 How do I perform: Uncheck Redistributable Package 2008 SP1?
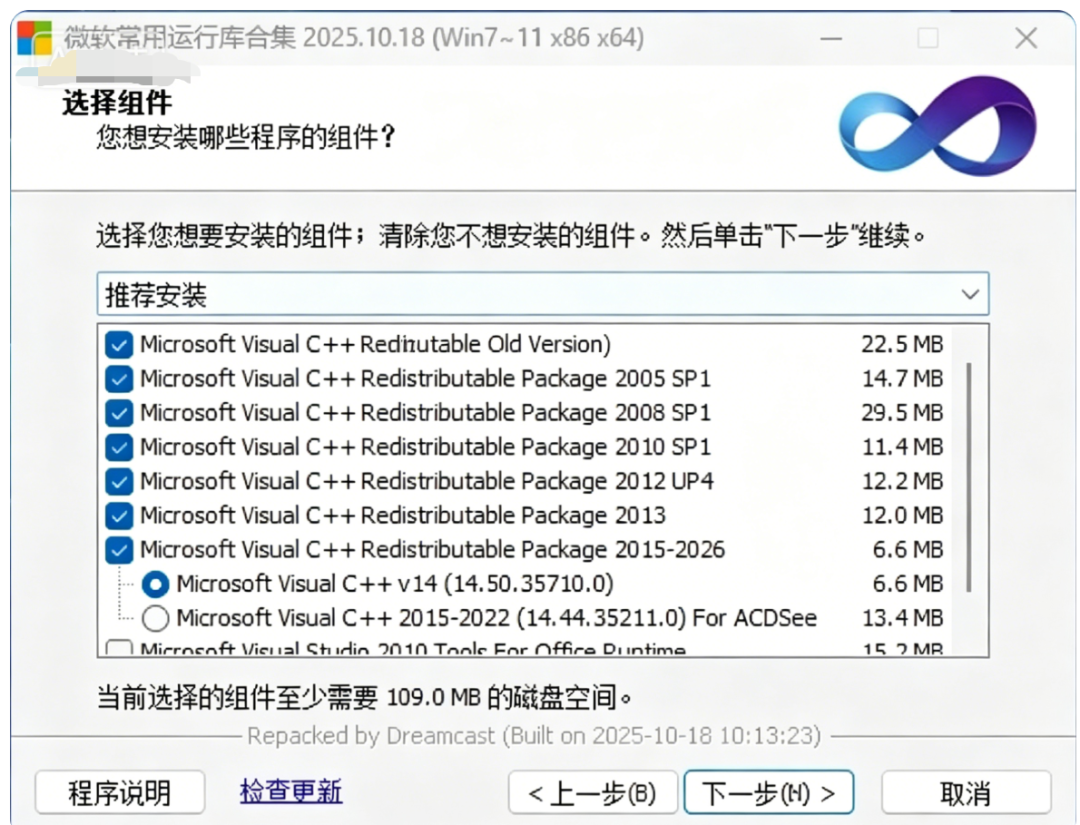point(119,413)
